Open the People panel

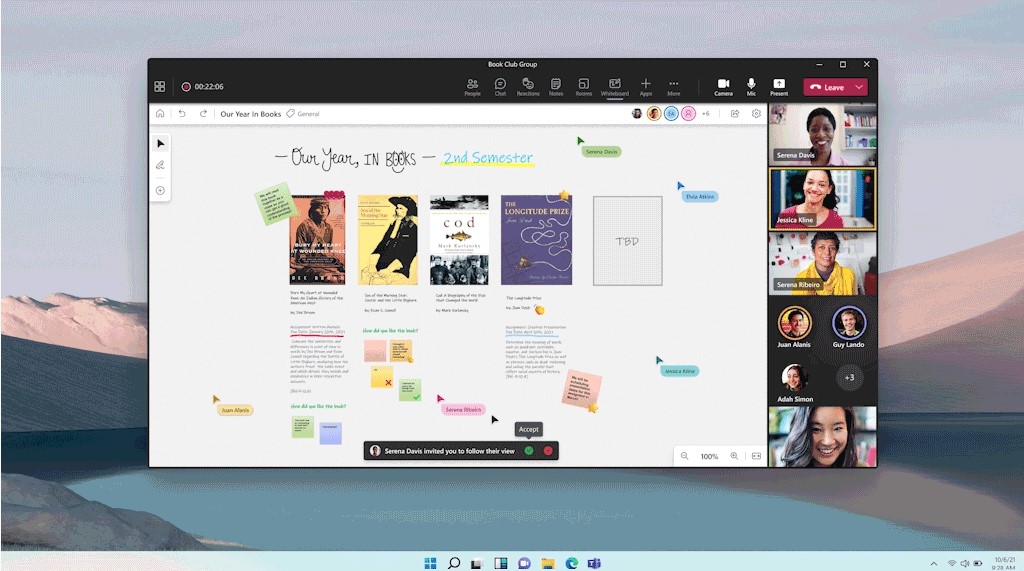tap(472, 87)
